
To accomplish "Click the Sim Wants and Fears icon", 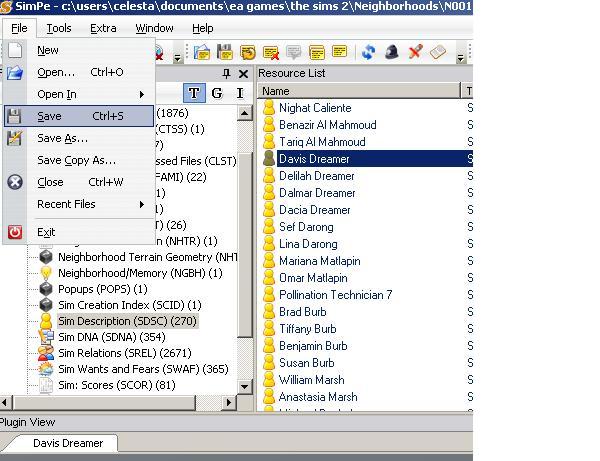I will [x=46, y=369].
